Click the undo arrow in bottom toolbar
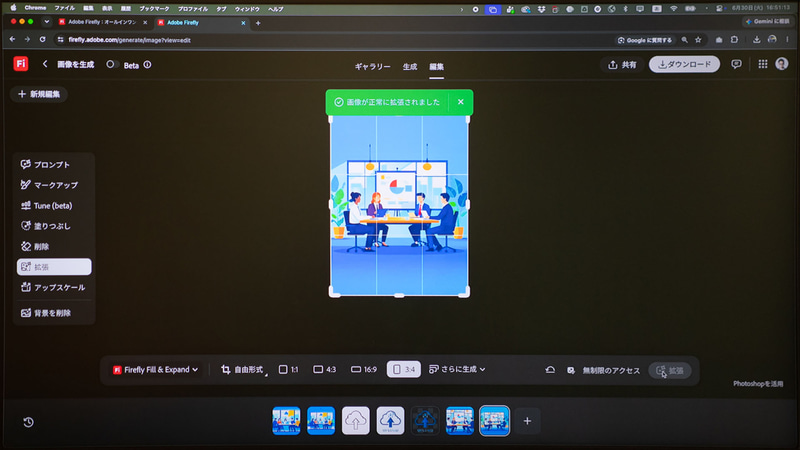This screenshot has height=450, width=800. tap(550, 370)
